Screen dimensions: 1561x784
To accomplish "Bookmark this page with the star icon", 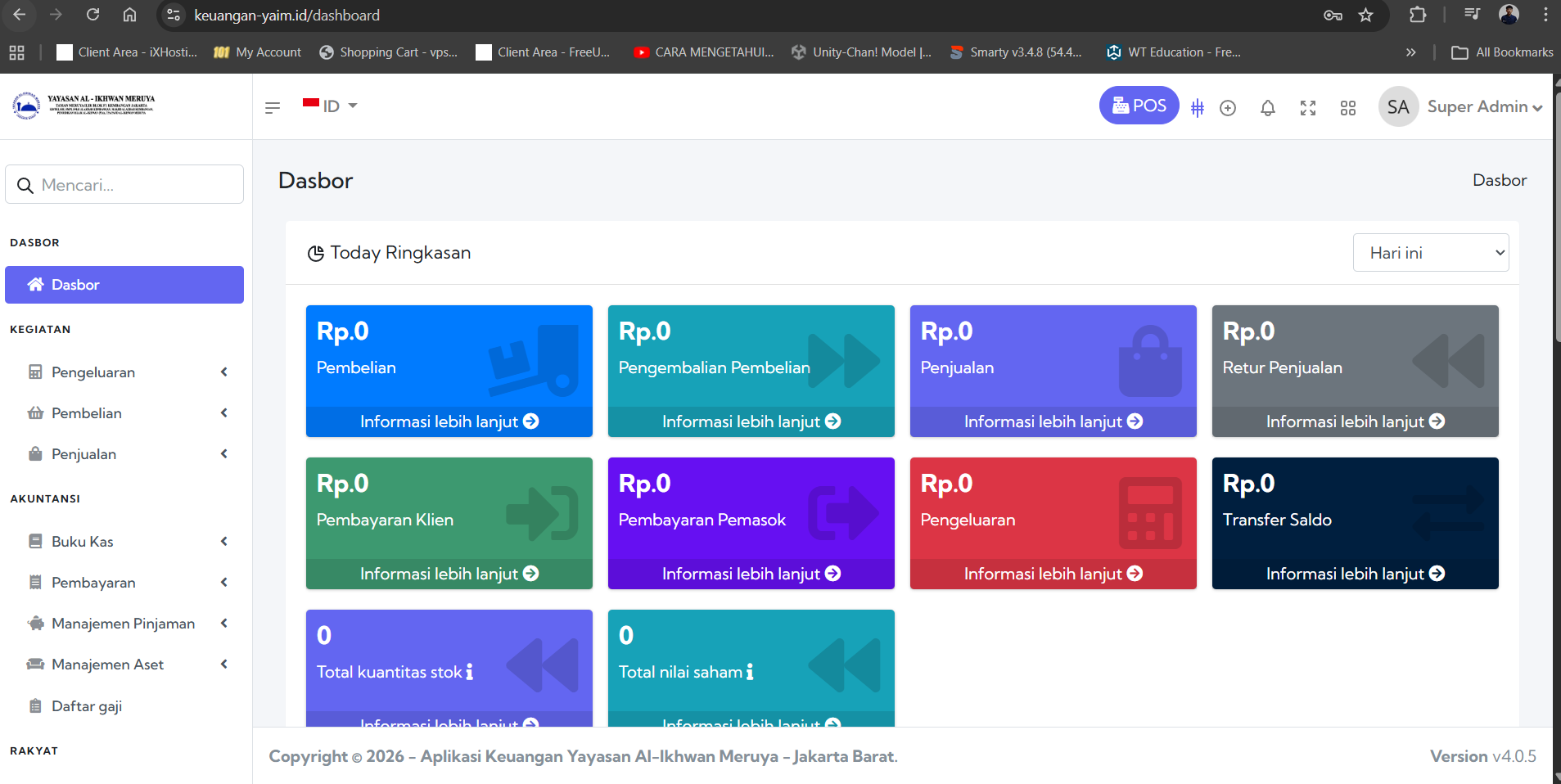I will [x=1365, y=16].
